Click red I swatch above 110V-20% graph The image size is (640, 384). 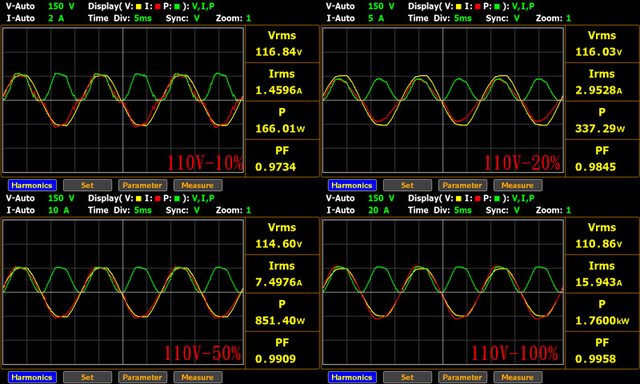coord(478,7)
